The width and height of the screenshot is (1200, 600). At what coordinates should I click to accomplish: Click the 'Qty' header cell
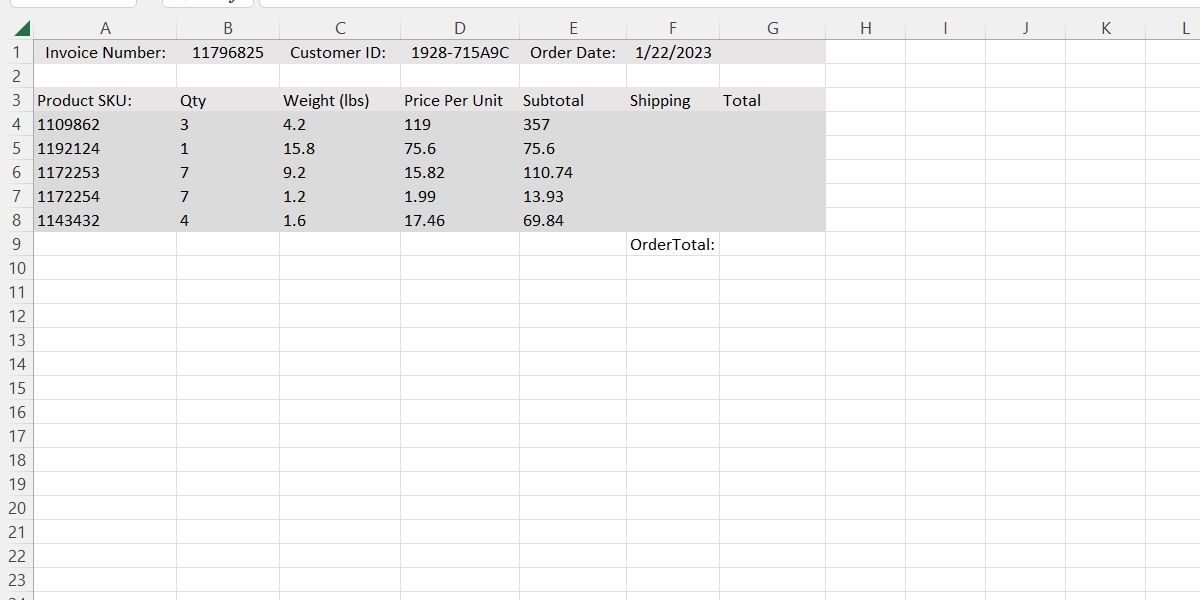pos(228,100)
